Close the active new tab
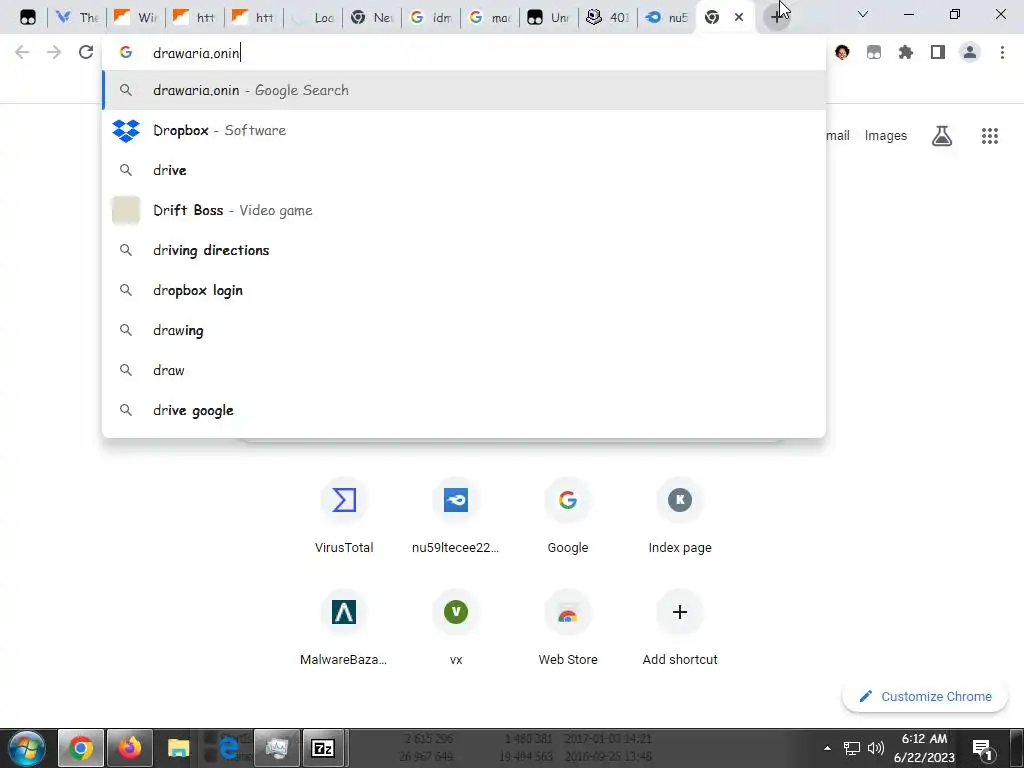Image resolution: width=1024 pixels, height=768 pixels. 739,17
